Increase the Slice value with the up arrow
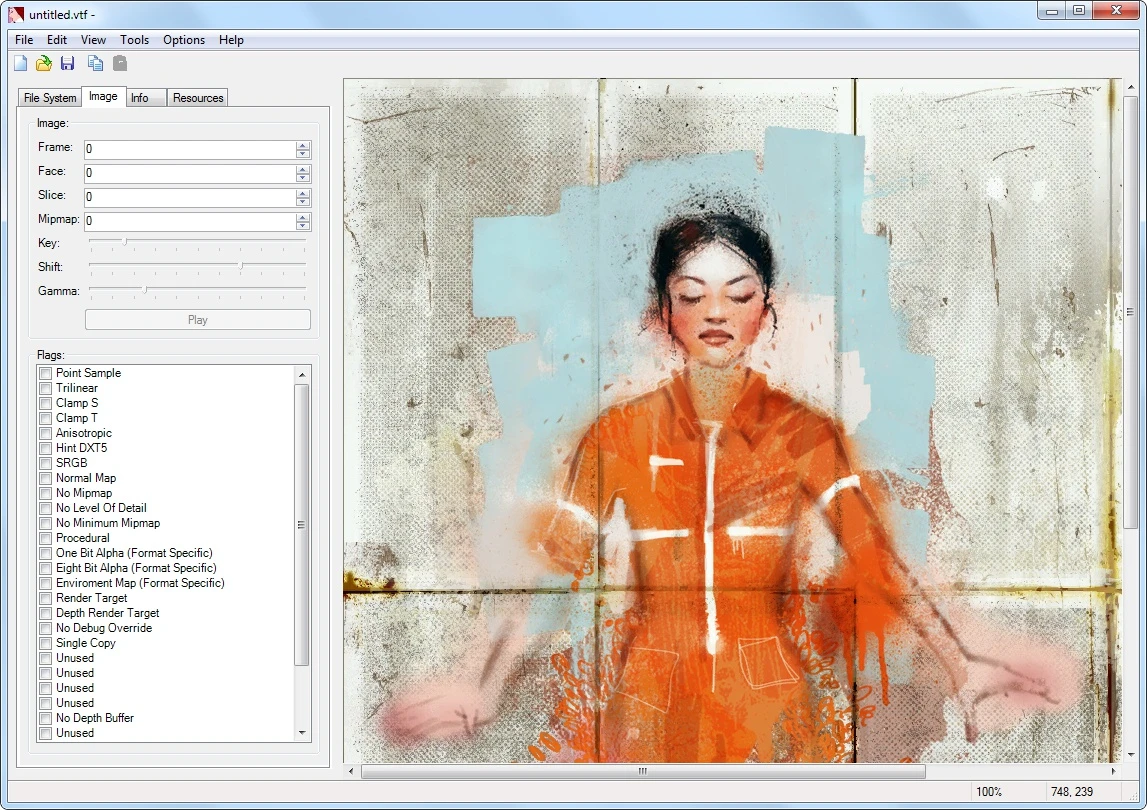The height and width of the screenshot is (810, 1147). (x=303, y=192)
